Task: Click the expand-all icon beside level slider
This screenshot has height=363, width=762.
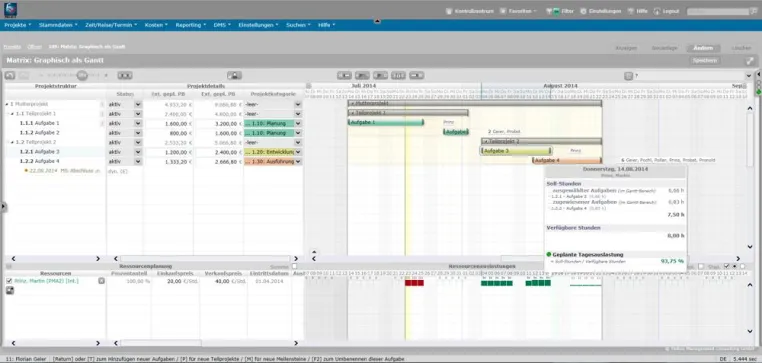Action: [125, 75]
